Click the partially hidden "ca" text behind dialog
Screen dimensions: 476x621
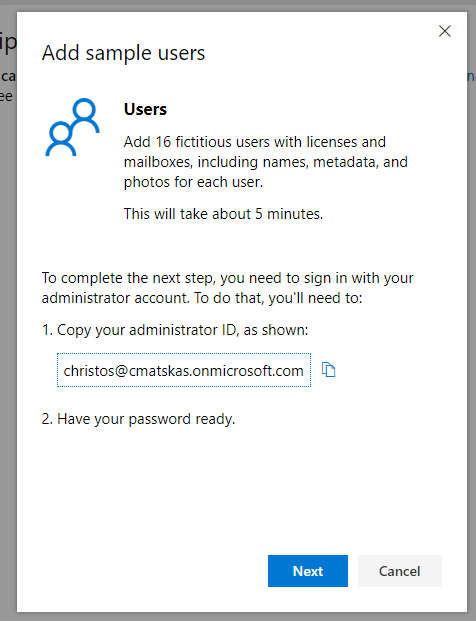[8, 76]
